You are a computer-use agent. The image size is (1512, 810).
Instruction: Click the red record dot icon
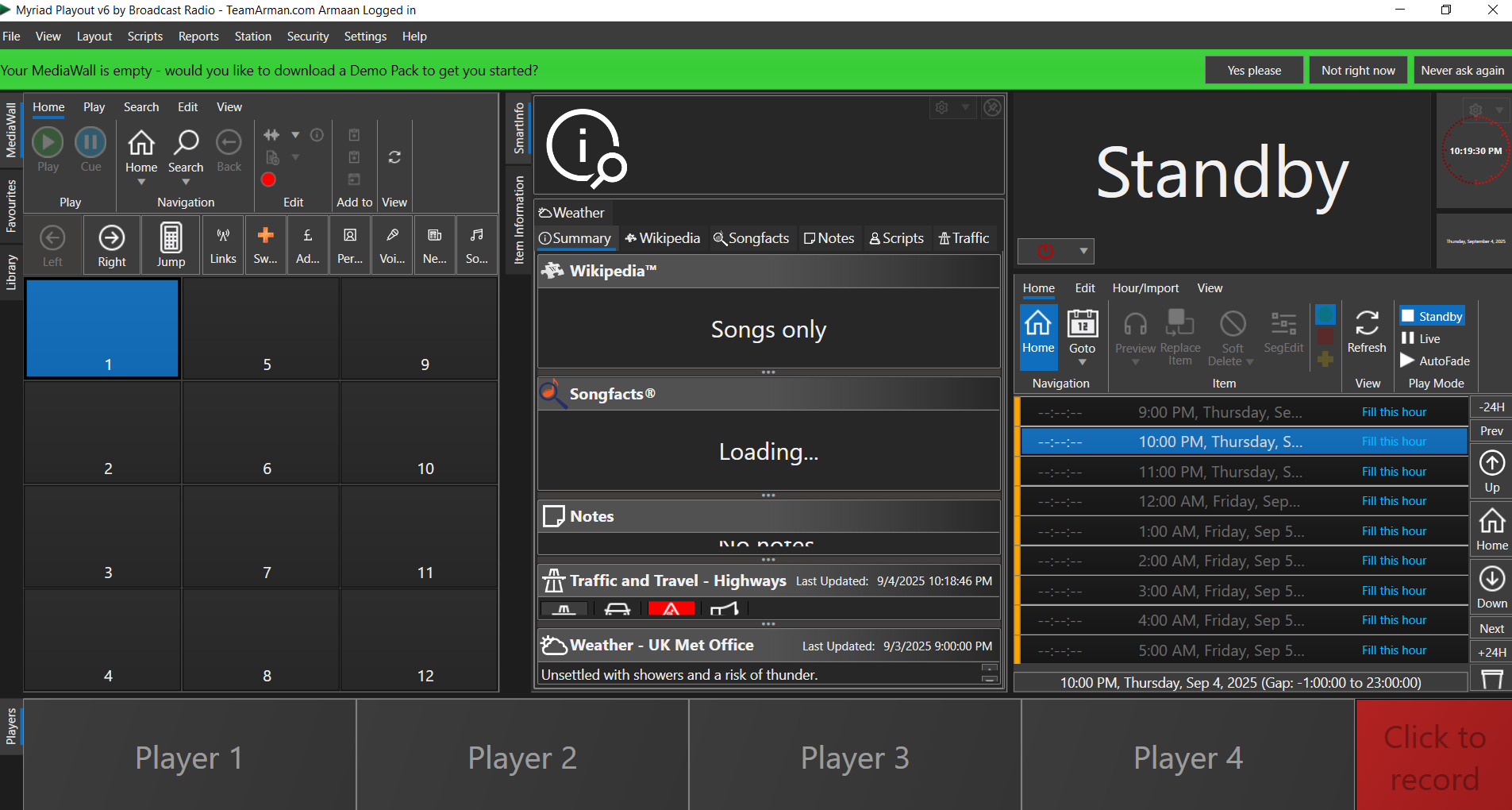click(x=268, y=179)
